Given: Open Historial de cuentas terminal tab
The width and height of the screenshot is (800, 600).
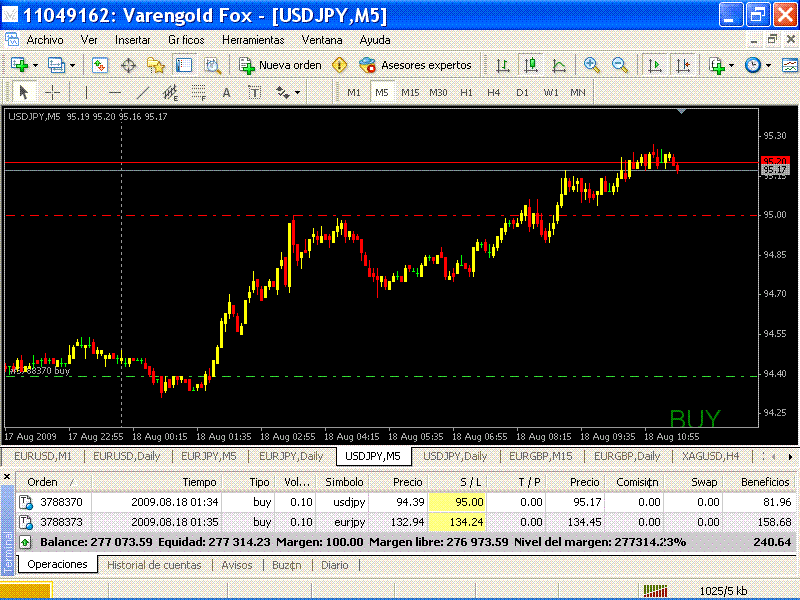Looking at the screenshot, I should click(154, 565).
